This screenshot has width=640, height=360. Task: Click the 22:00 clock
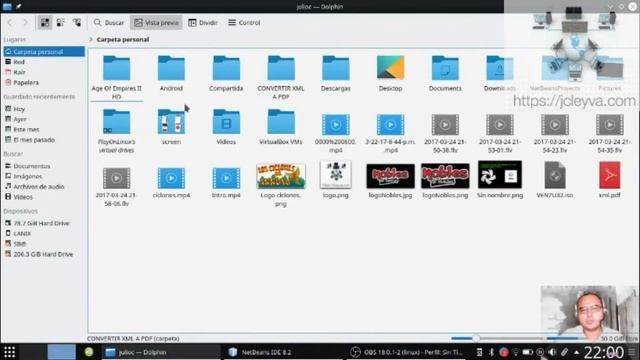coord(604,352)
